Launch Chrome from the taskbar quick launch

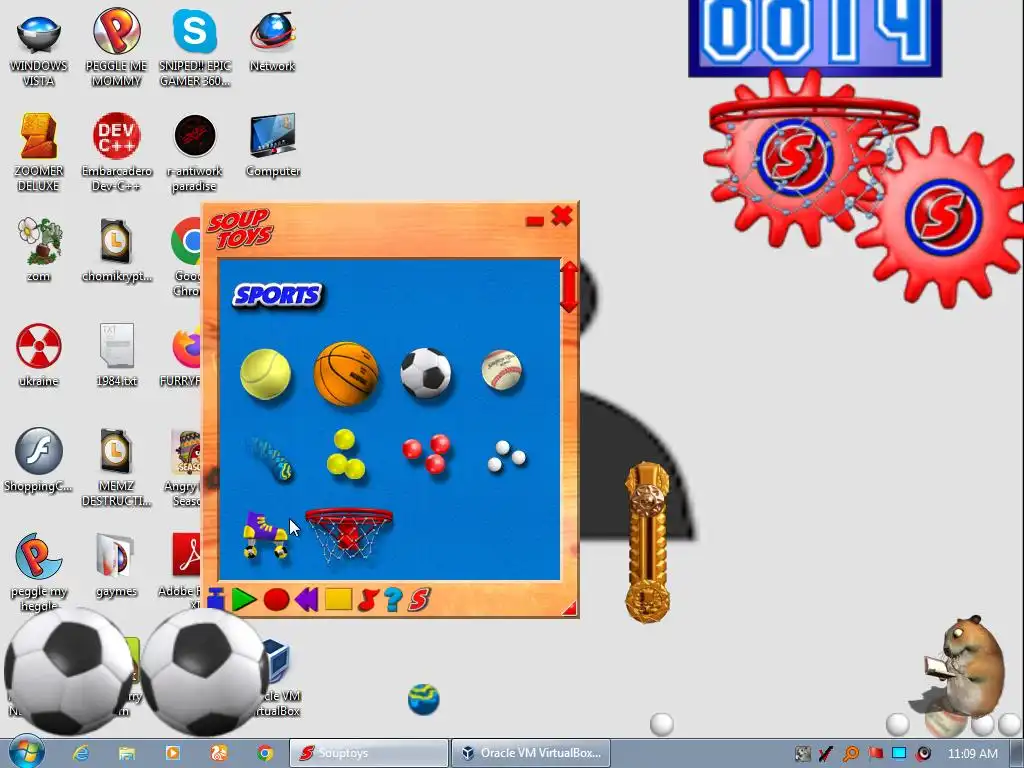tap(264, 753)
